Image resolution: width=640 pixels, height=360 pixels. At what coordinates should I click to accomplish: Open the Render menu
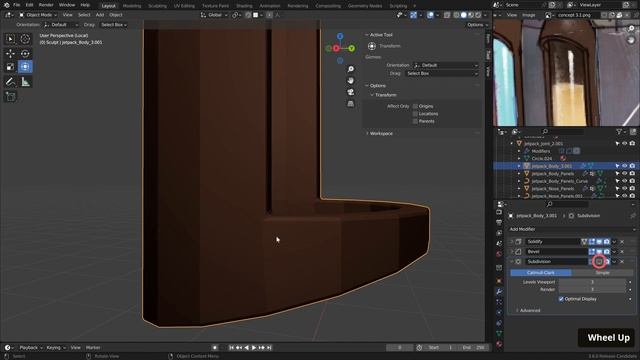(x=46, y=5)
